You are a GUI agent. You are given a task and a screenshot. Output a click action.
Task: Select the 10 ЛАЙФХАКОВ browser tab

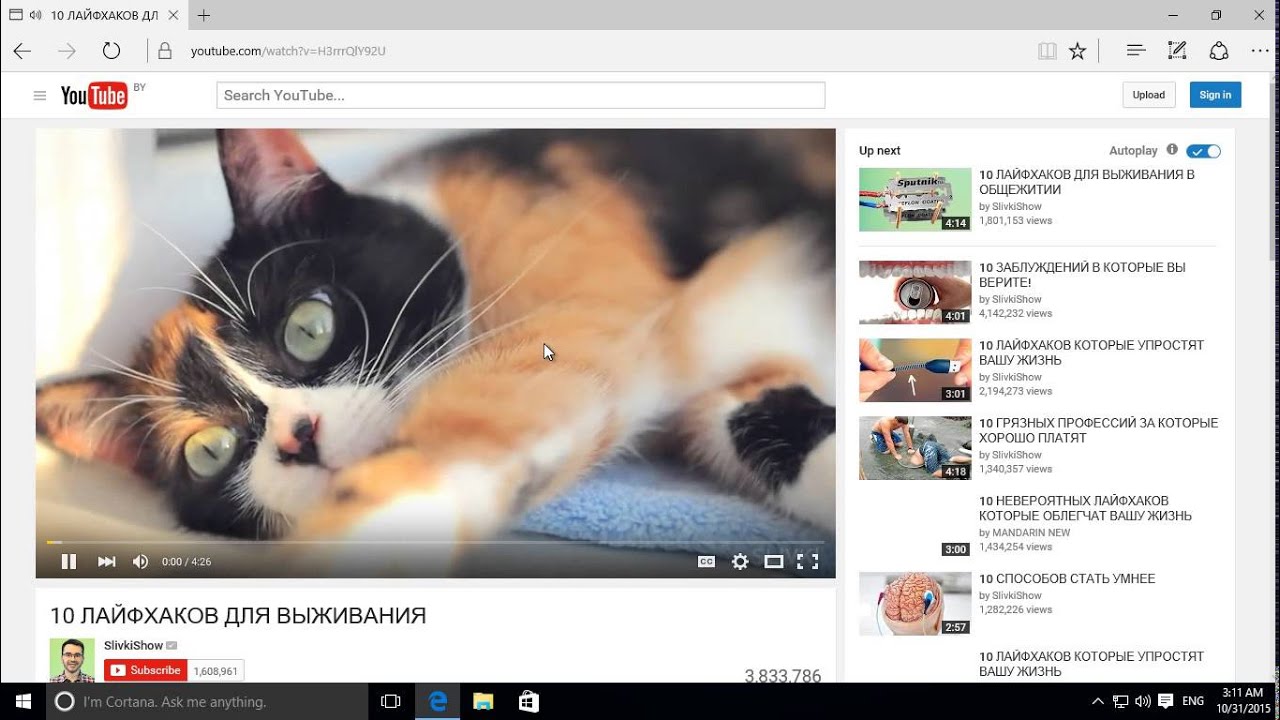[x=95, y=15]
